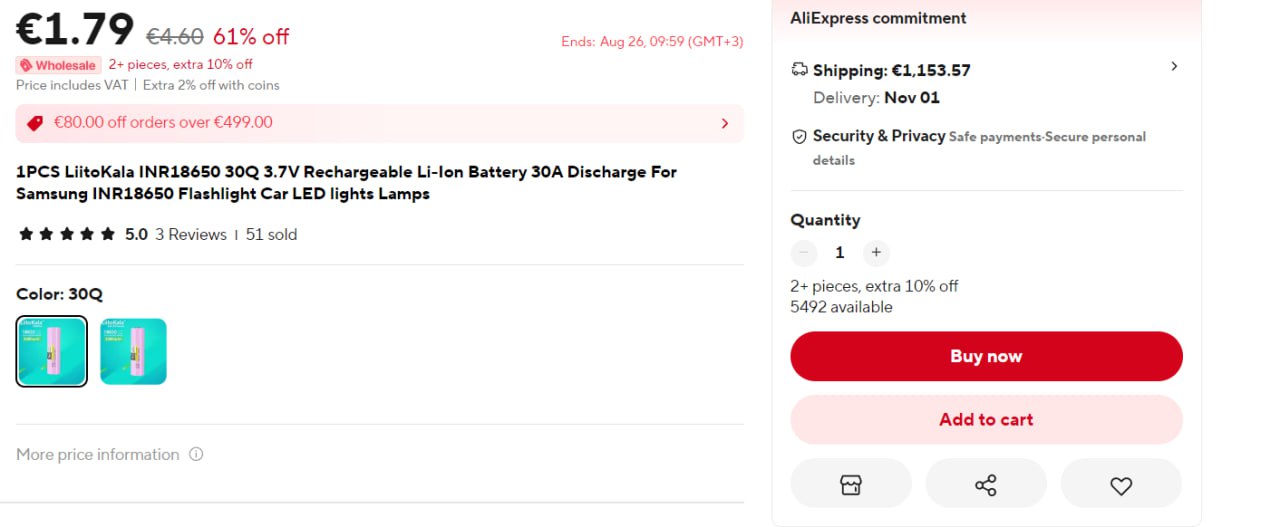Click the shipping truck icon
Viewport: 1280px width, 527px height.
(x=799, y=70)
